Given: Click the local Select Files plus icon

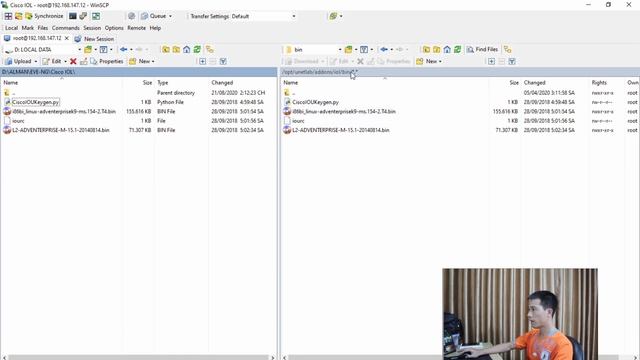Looking at the screenshot, I should (x=202, y=61).
